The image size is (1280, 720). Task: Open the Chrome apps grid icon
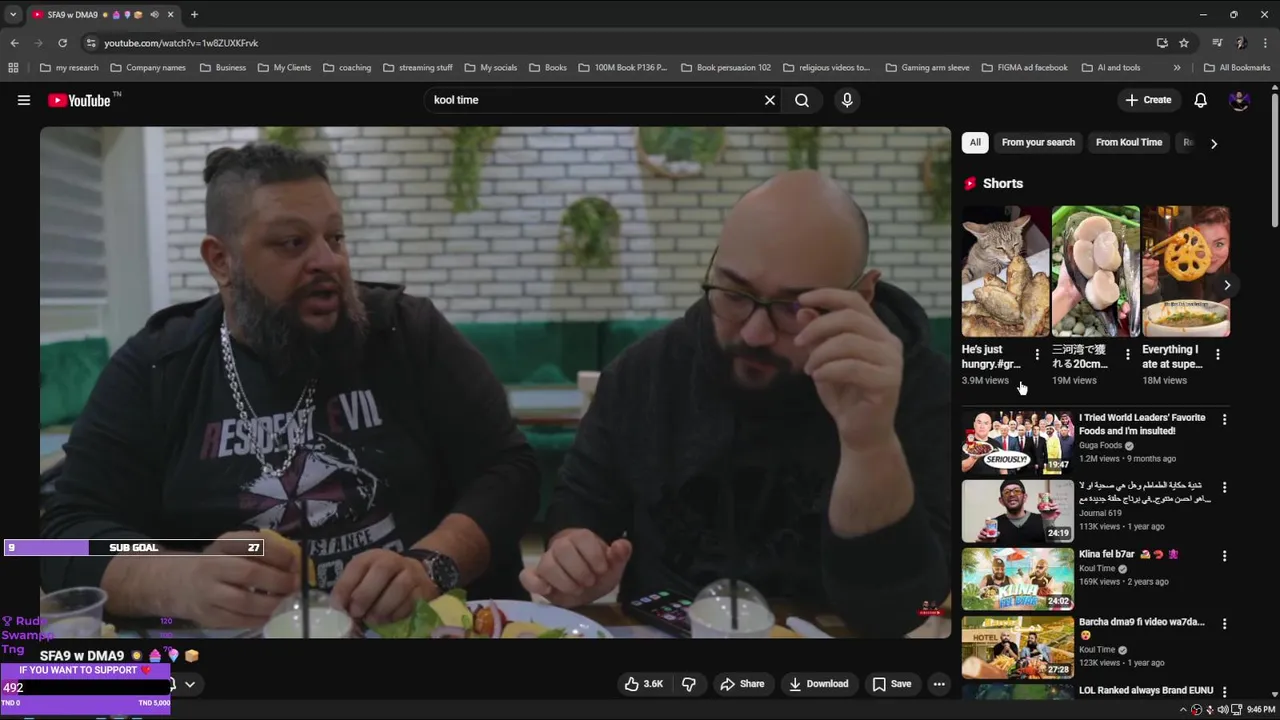(13, 68)
